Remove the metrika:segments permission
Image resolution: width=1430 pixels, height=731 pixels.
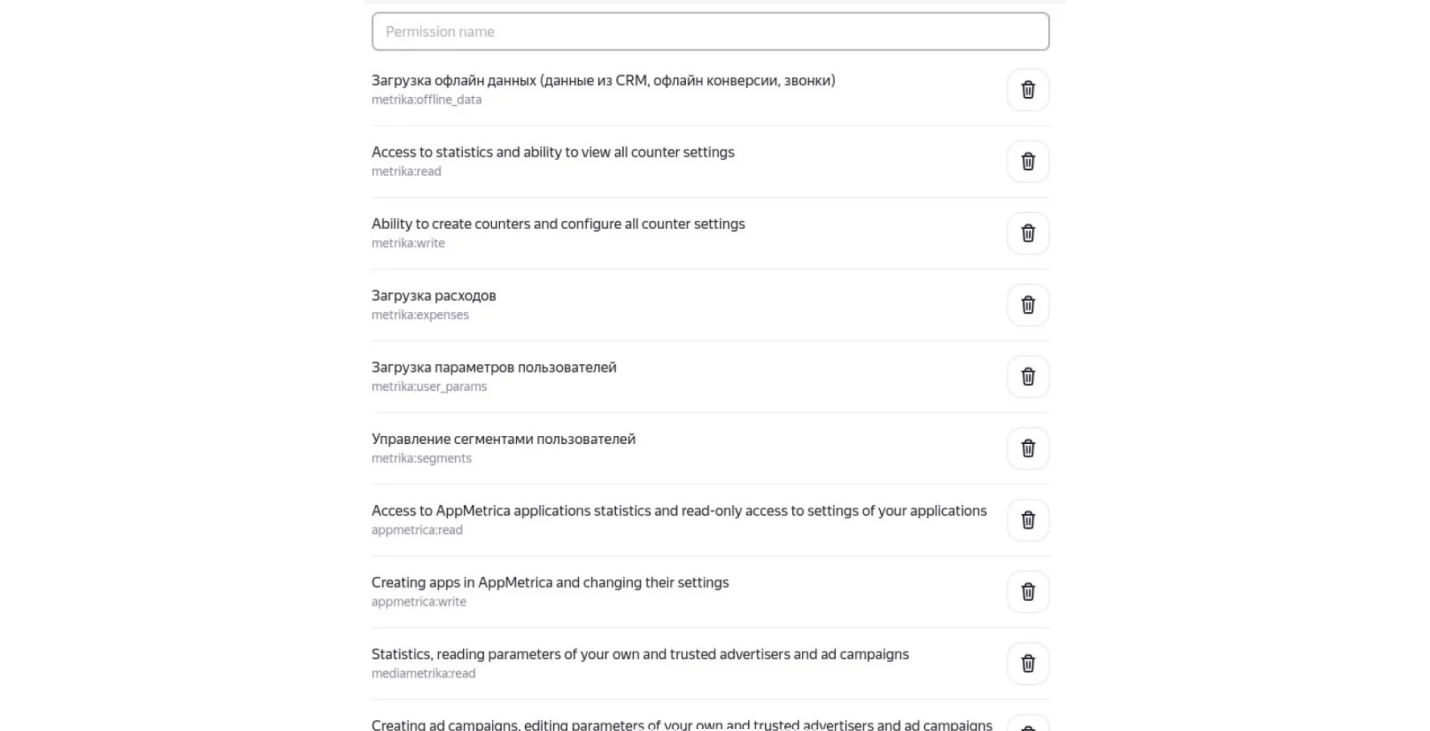(1028, 448)
